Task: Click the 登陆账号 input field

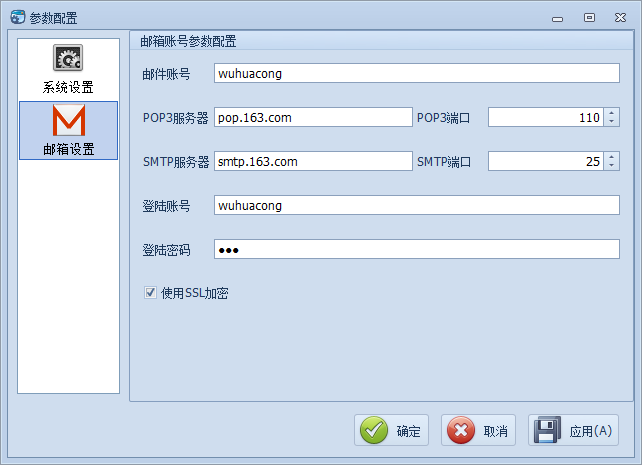Action: pos(416,205)
